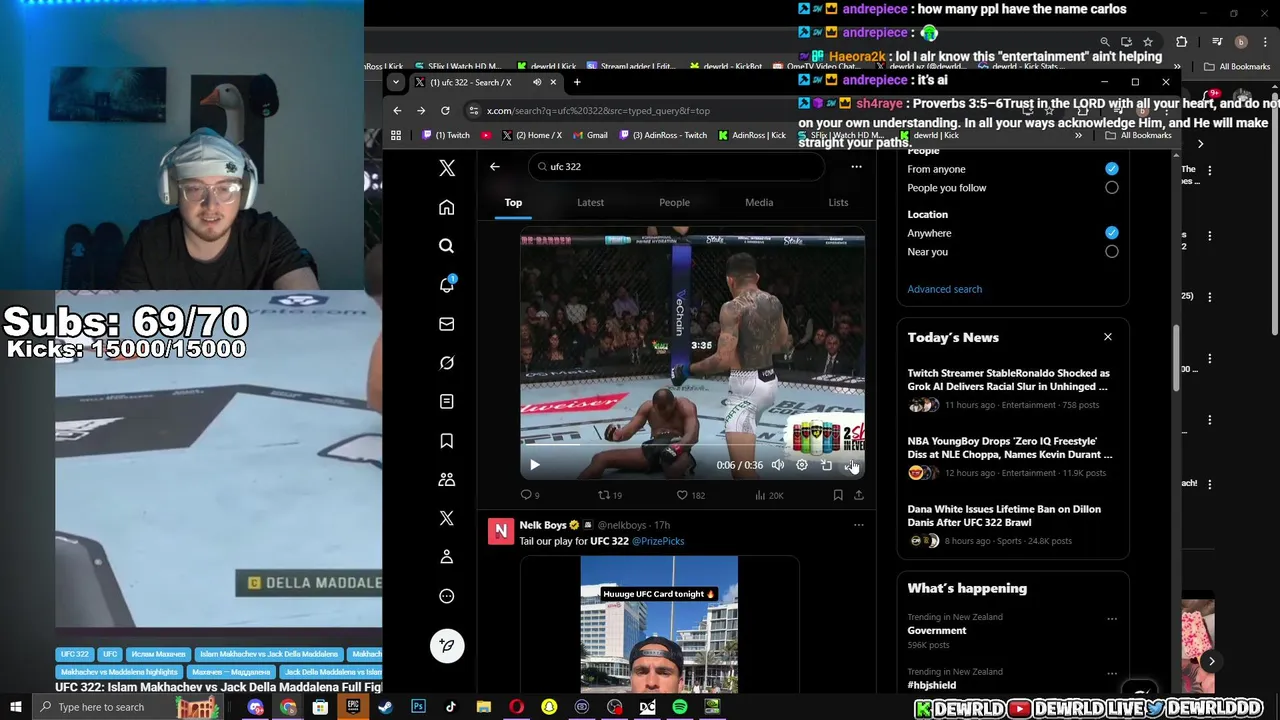Click the X logo in sidebar
Viewport: 1280px width, 720px height.
[x=447, y=168]
